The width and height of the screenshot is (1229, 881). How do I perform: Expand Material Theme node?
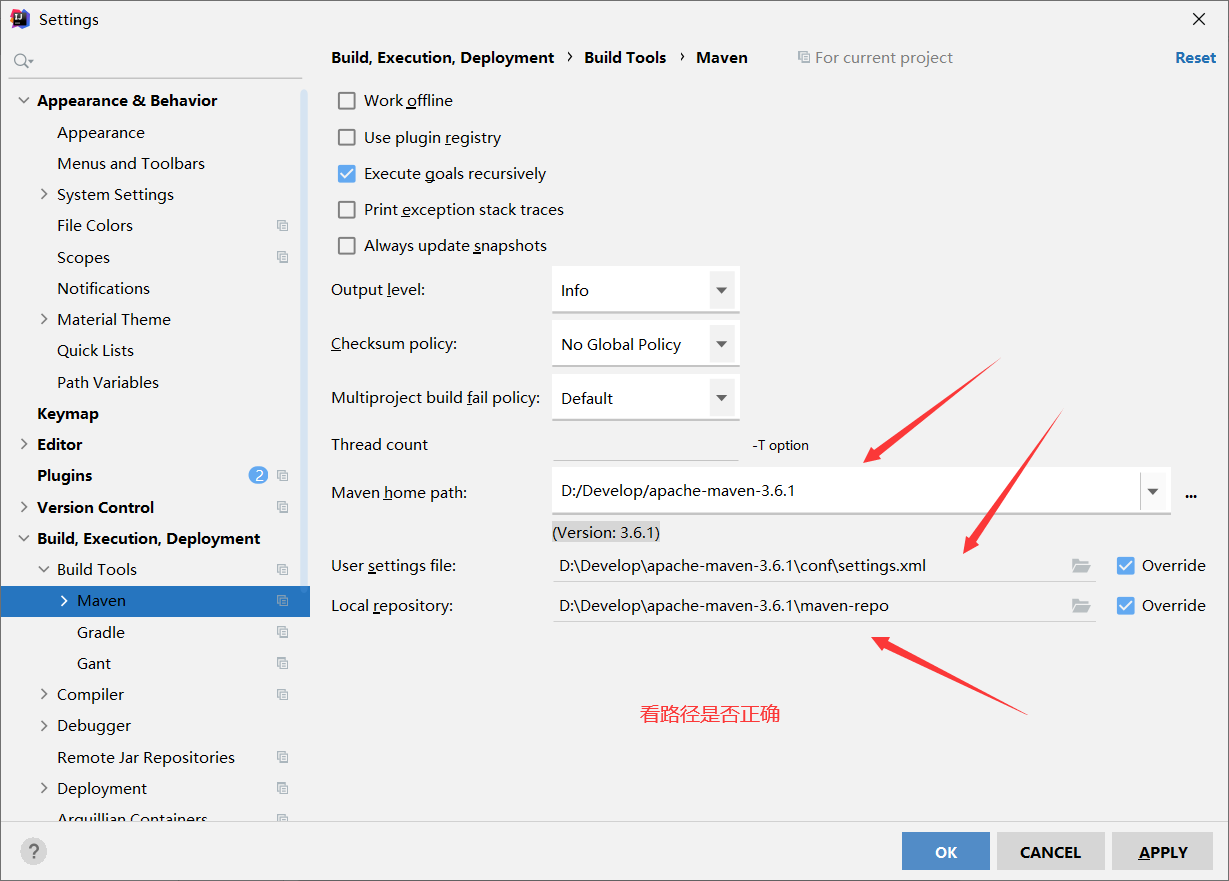click(x=43, y=319)
